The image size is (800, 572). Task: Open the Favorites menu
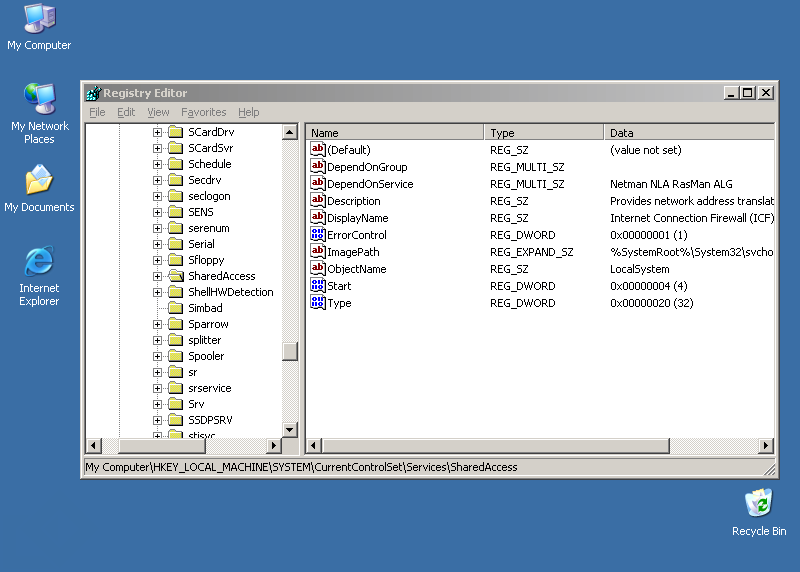(204, 112)
